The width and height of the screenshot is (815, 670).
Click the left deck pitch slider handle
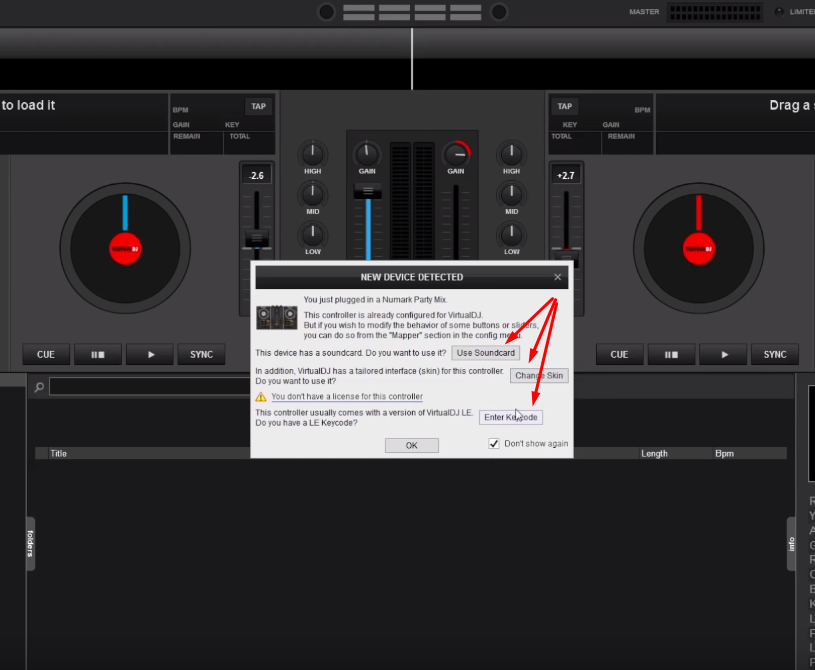257,238
